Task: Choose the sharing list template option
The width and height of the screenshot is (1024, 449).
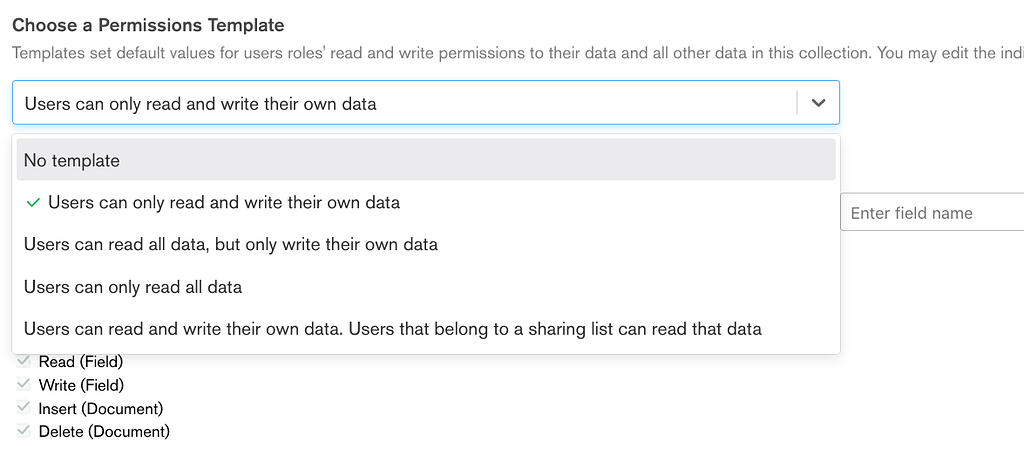Action: pyautogui.click(x=393, y=329)
